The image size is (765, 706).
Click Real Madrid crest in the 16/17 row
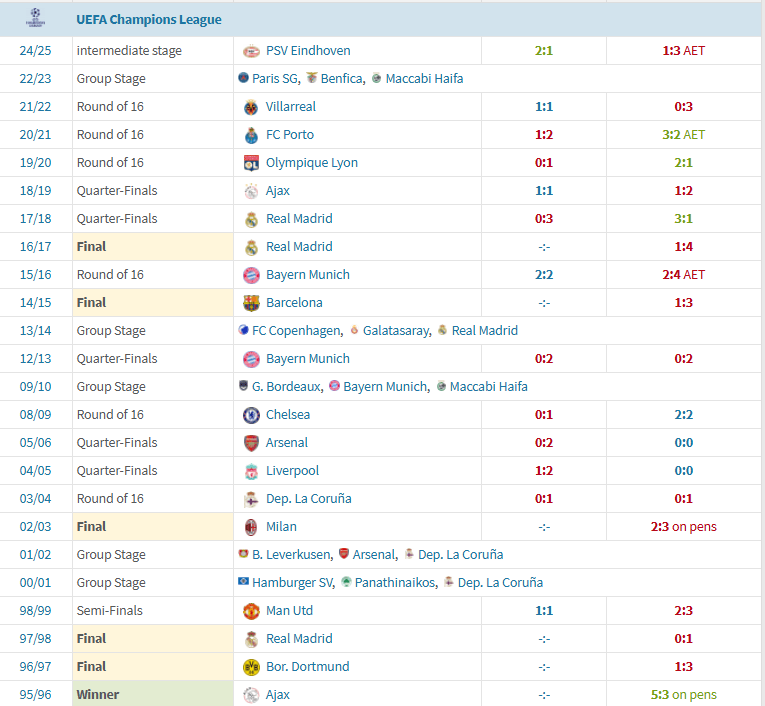click(x=251, y=247)
